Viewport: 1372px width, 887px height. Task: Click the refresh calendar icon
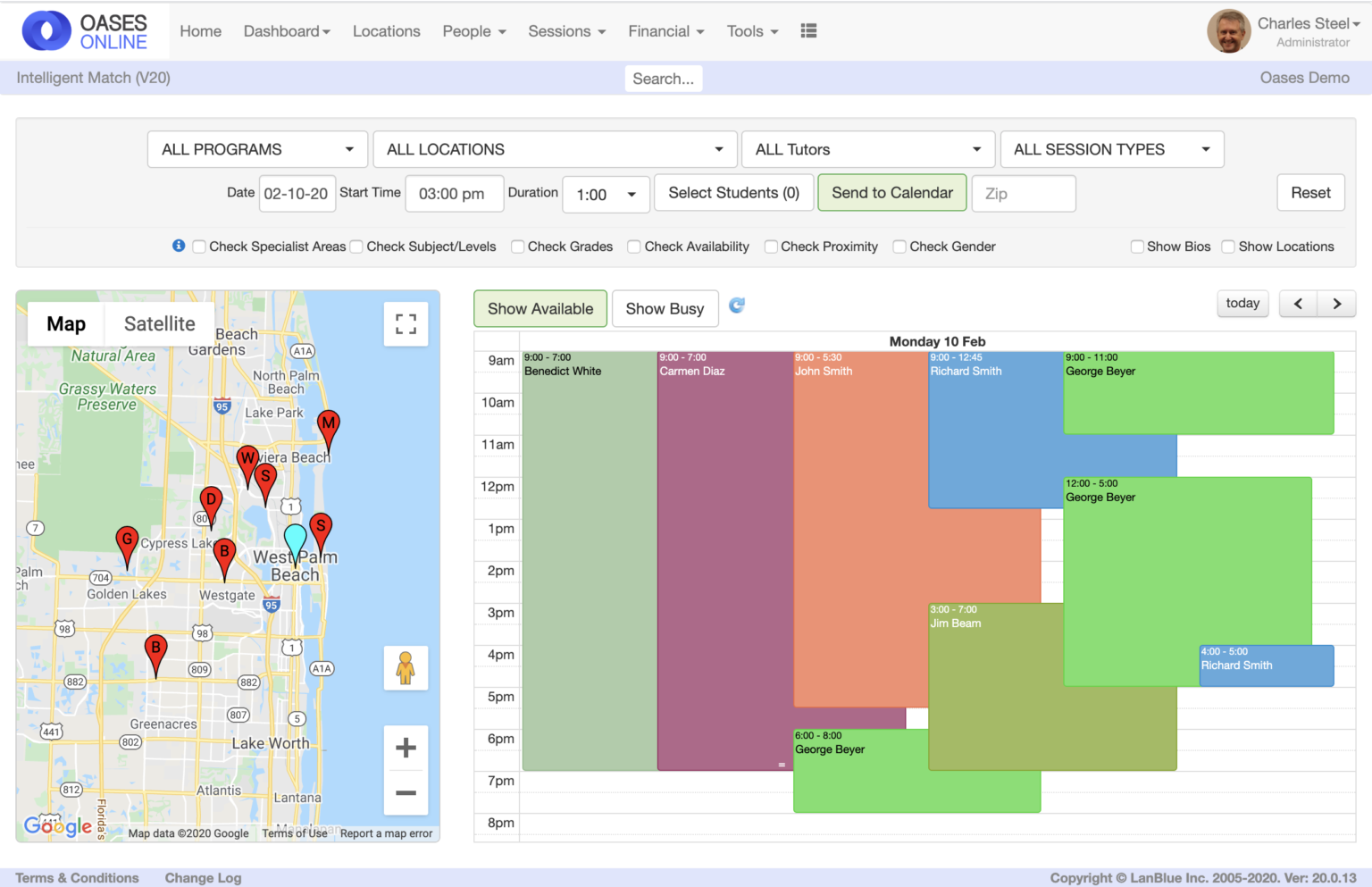(x=737, y=305)
